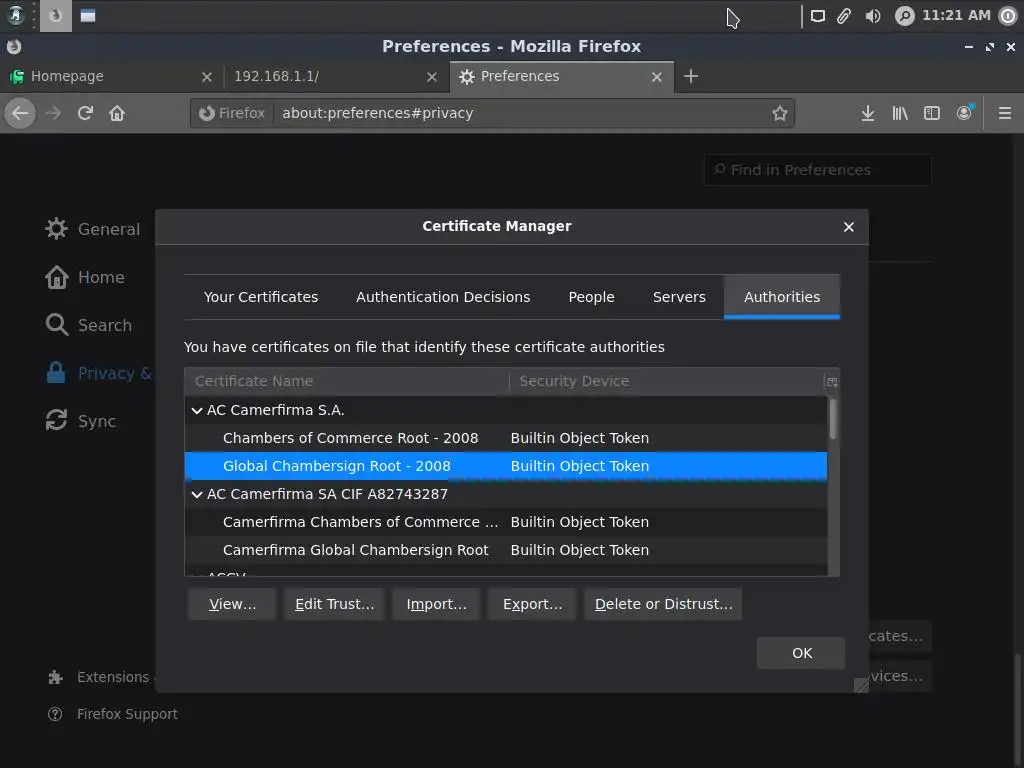Open the magnifier icon in the system panel
Viewport: 1024px width, 768px height.
click(x=904, y=16)
